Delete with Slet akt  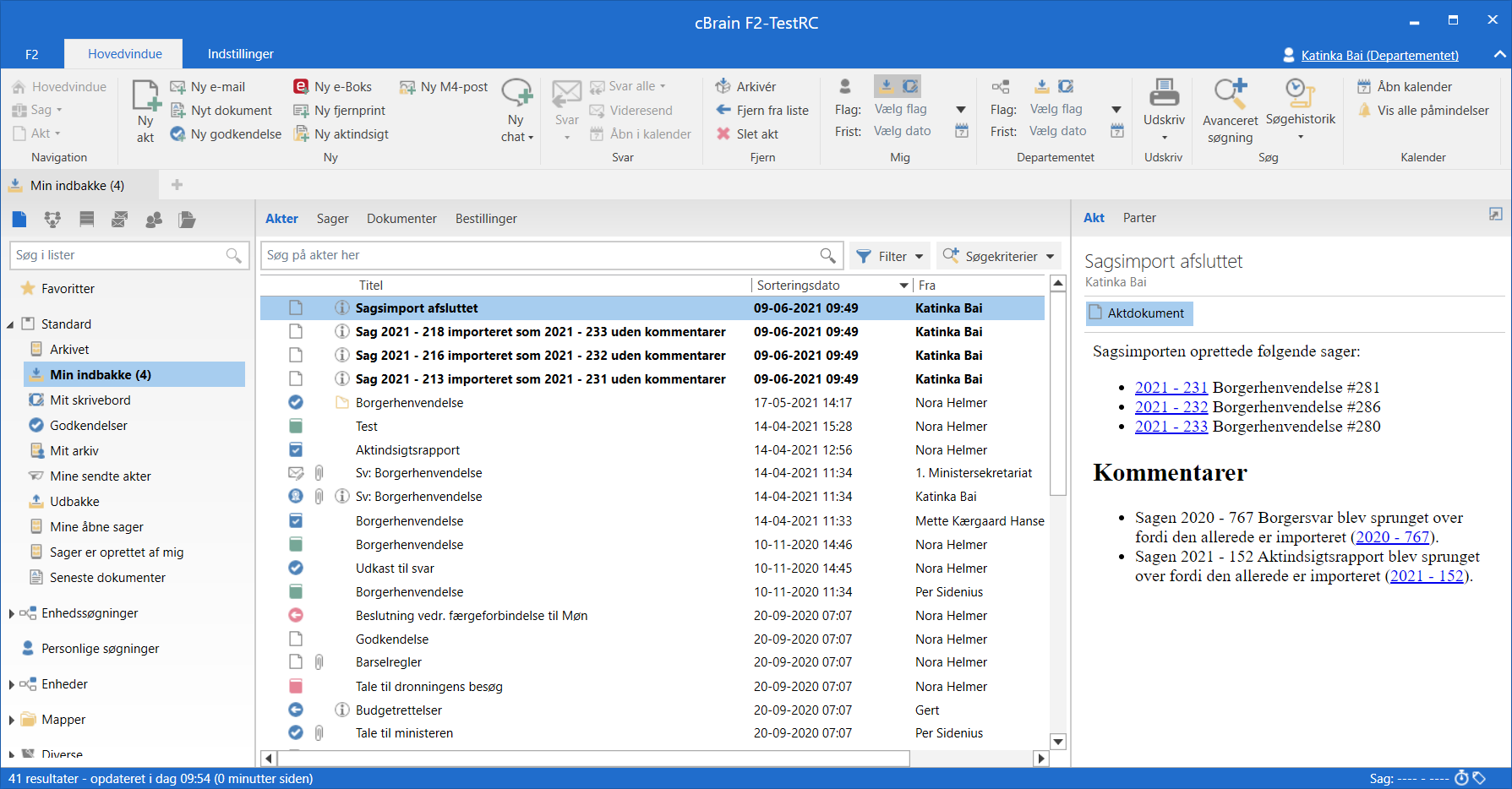pos(747,134)
